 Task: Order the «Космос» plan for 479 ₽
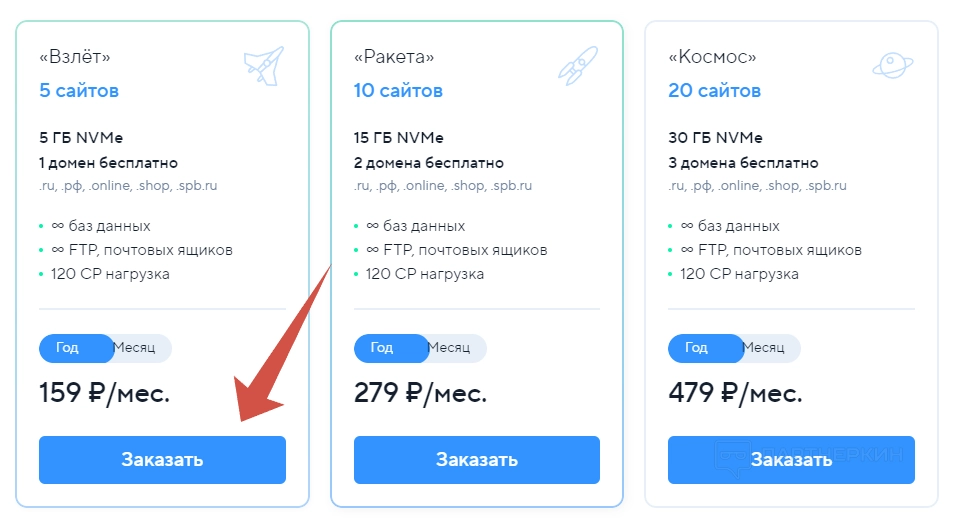(791, 460)
